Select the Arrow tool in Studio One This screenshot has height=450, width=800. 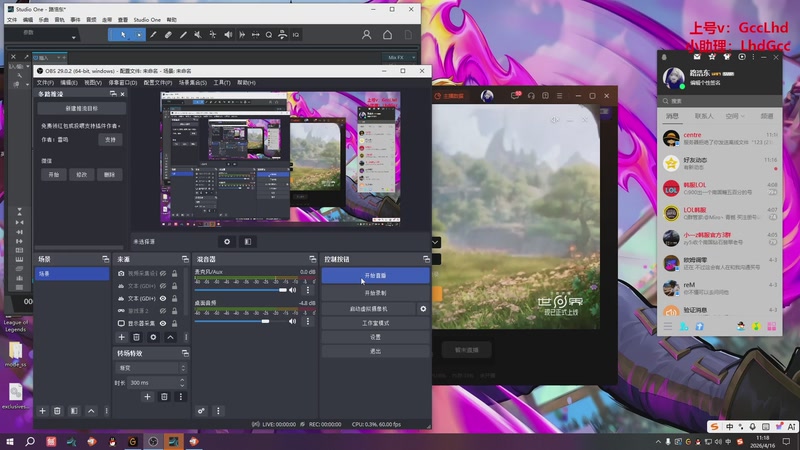[x=124, y=34]
